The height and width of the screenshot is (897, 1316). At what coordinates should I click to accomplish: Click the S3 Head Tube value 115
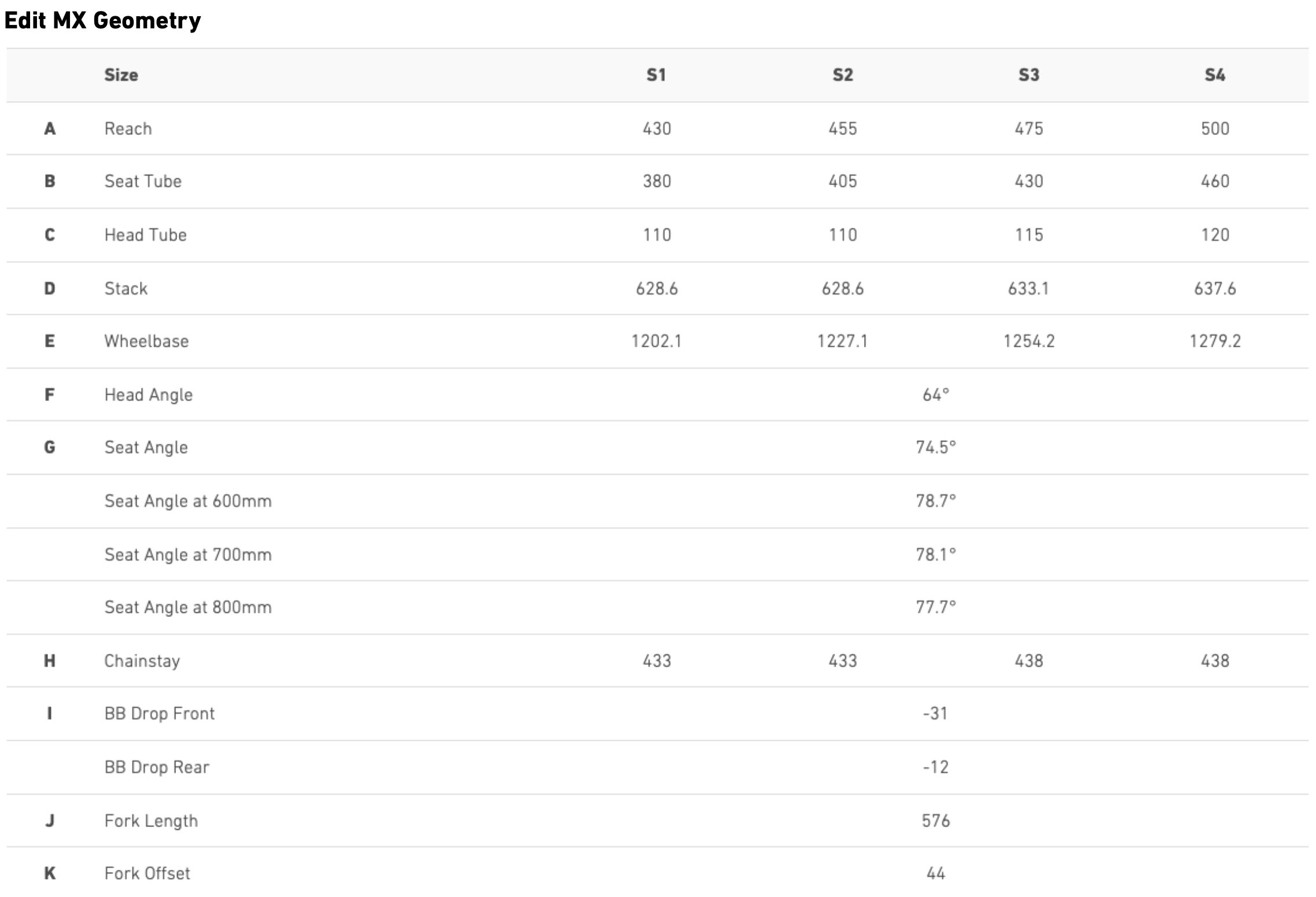pos(1029,235)
